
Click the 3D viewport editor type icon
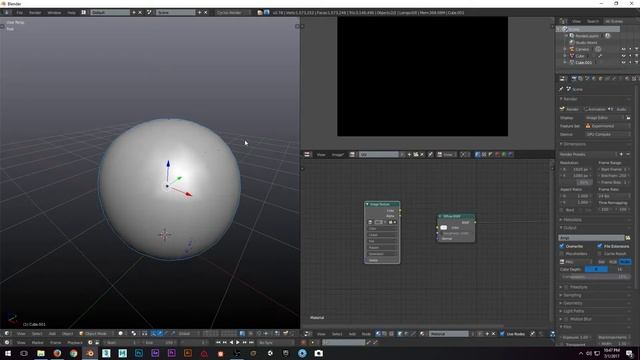pos(7,333)
